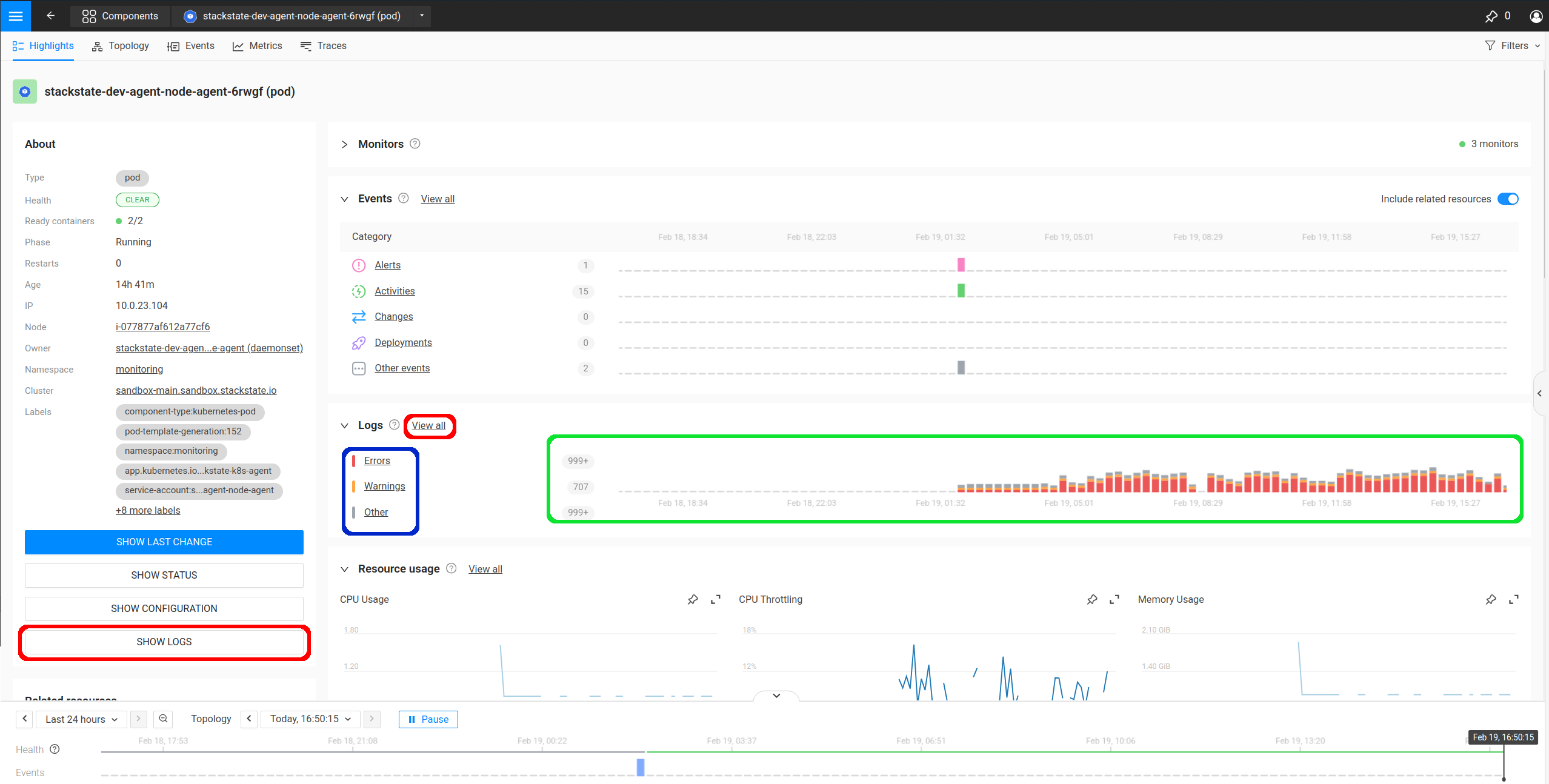Open the +8 more labels link
Screen dimensions: 1549x784
point(147,510)
